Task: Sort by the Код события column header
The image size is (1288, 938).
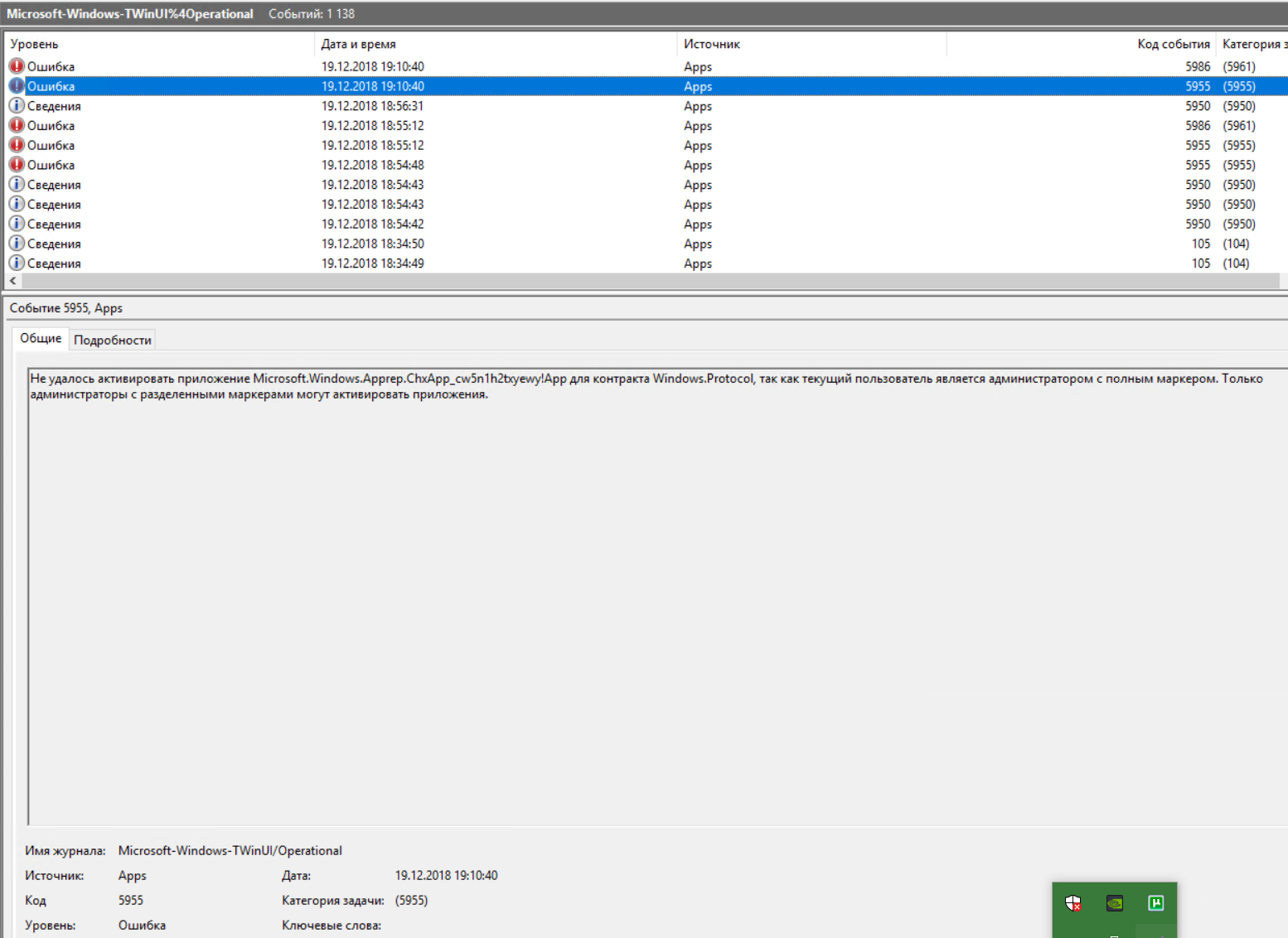Action: (x=1081, y=44)
